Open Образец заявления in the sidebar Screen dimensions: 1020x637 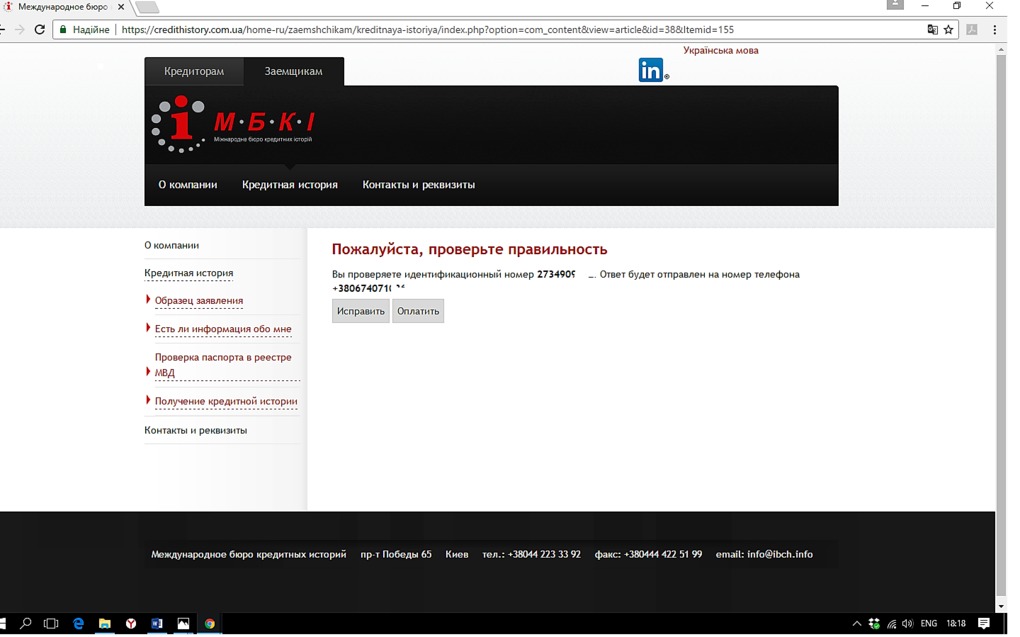(x=198, y=301)
